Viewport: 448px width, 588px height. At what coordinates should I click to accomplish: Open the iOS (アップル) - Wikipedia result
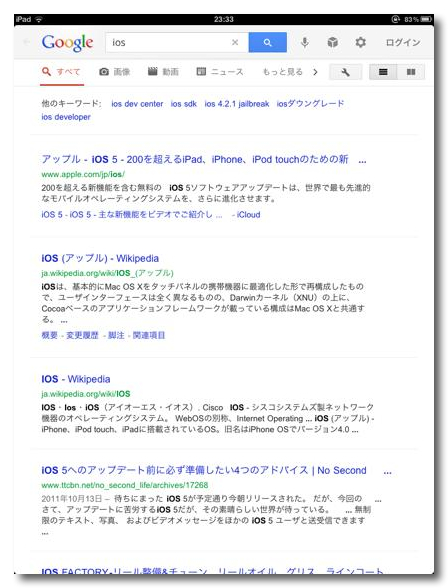click(100, 258)
